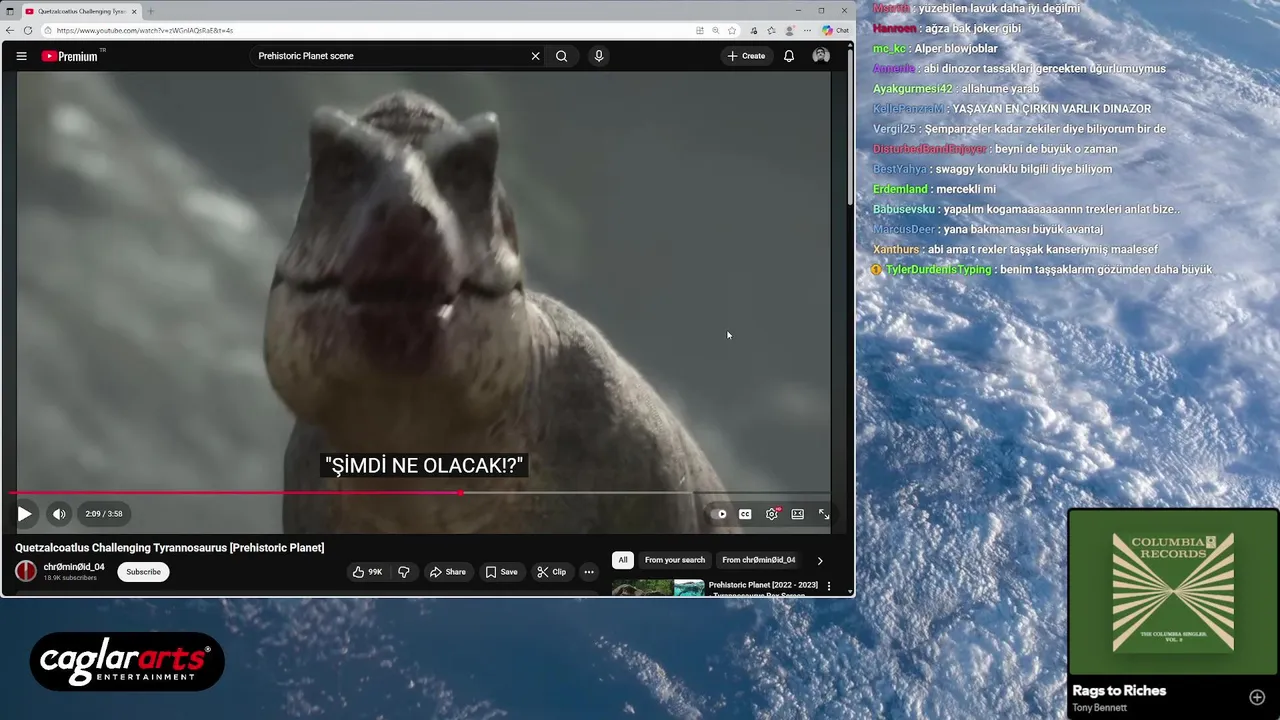The height and width of the screenshot is (720, 1280).
Task: Start voice search with microphone icon
Action: click(599, 56)
